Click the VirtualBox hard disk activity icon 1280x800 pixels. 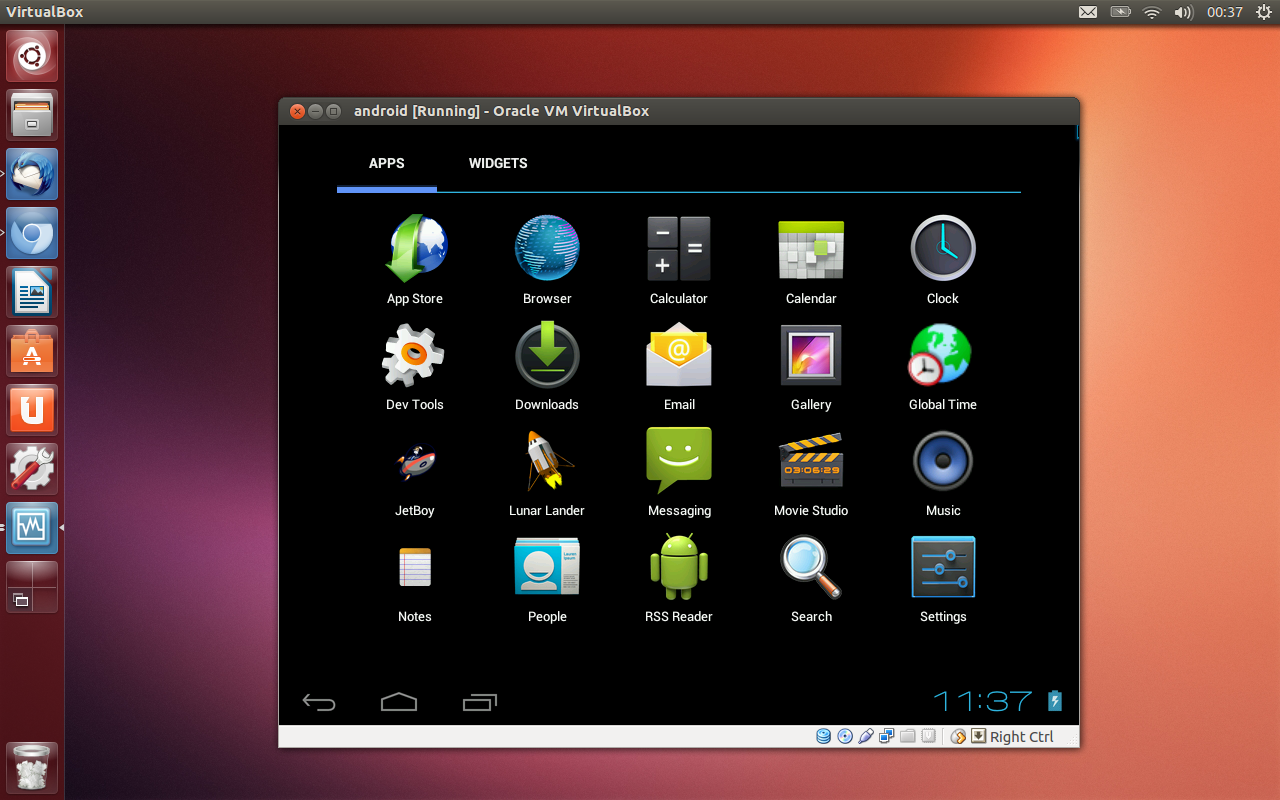[824, 737]
